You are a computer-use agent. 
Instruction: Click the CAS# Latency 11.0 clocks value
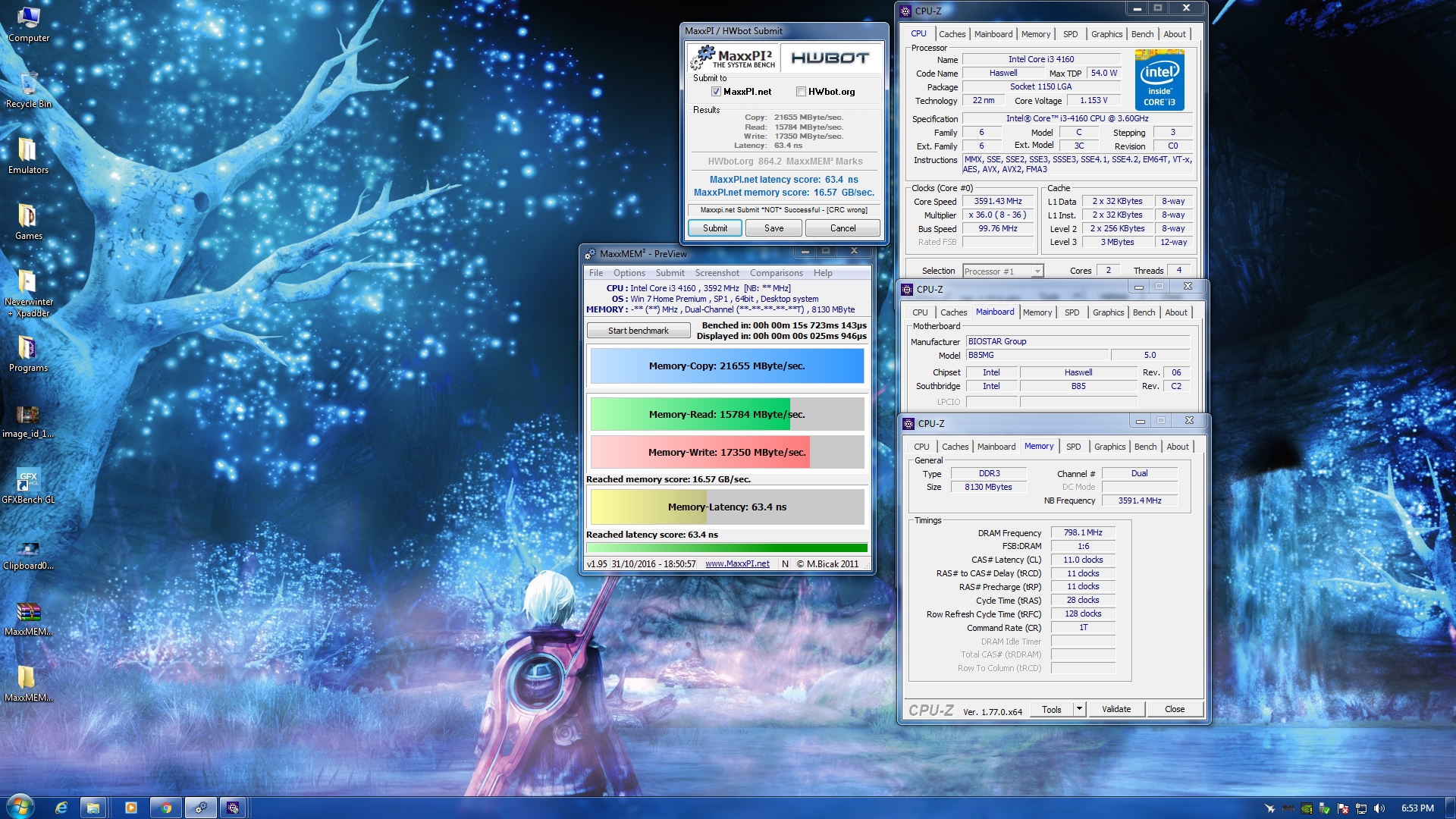[1082, 560]
